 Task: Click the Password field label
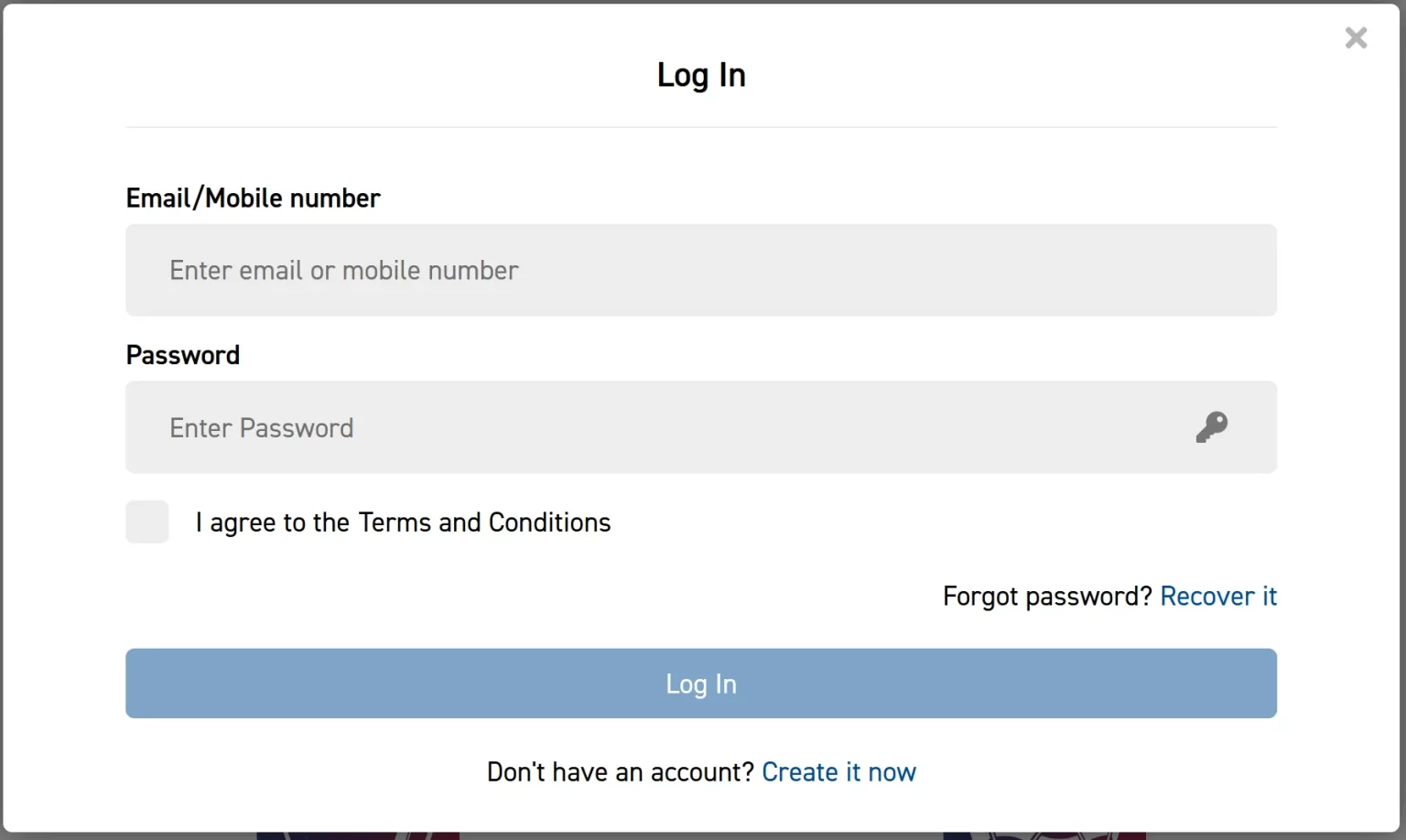pos(183,355)
